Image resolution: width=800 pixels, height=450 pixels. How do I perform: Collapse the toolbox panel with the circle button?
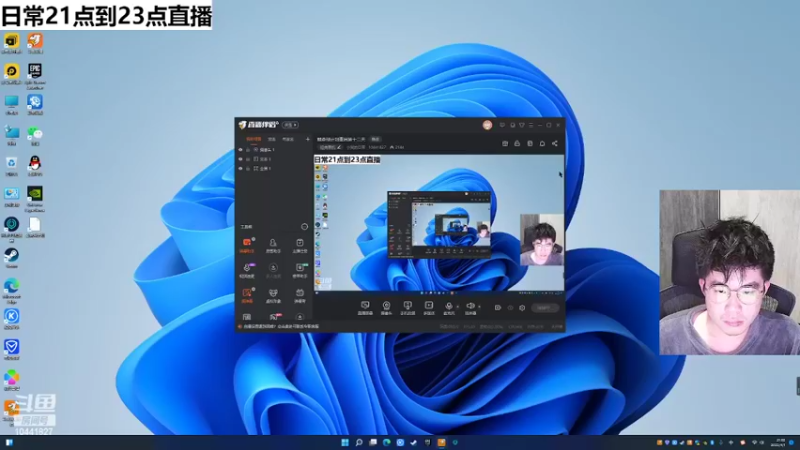[x=304, y=227]
